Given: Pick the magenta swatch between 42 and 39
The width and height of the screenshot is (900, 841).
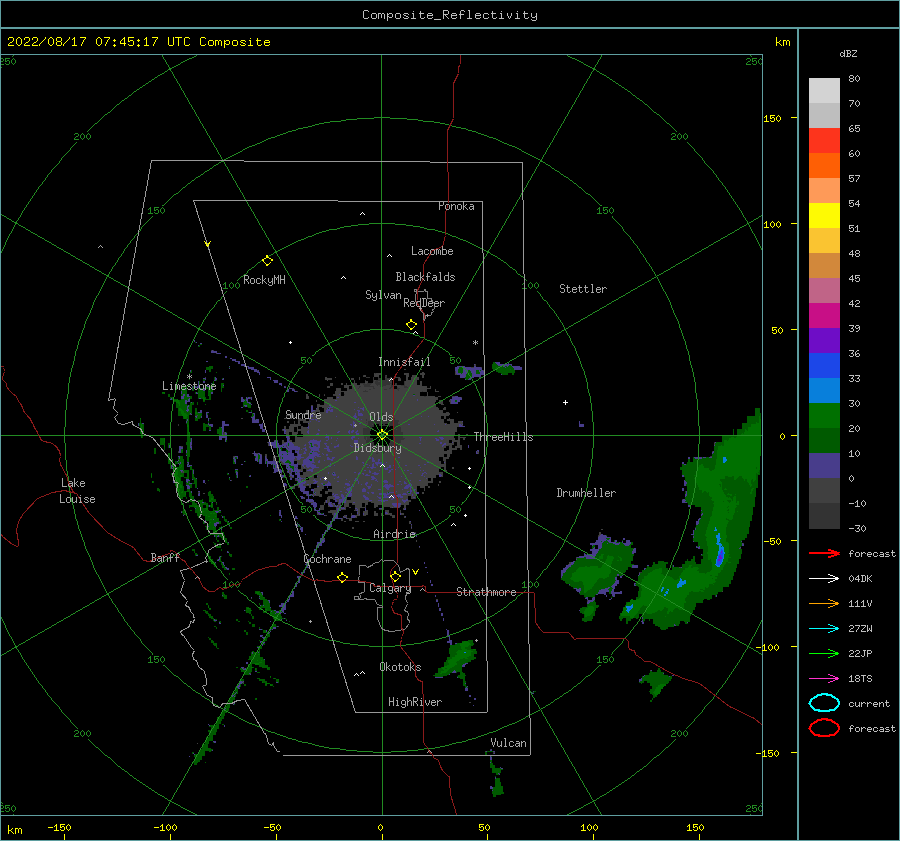Looking at the screenshot, I should 824,316.
